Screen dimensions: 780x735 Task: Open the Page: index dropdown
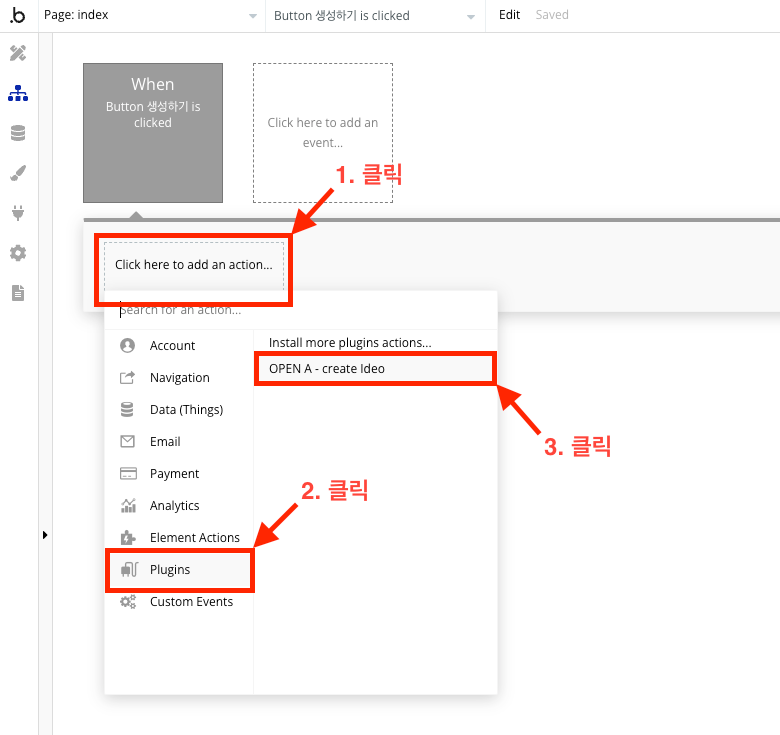pos(152,15)
